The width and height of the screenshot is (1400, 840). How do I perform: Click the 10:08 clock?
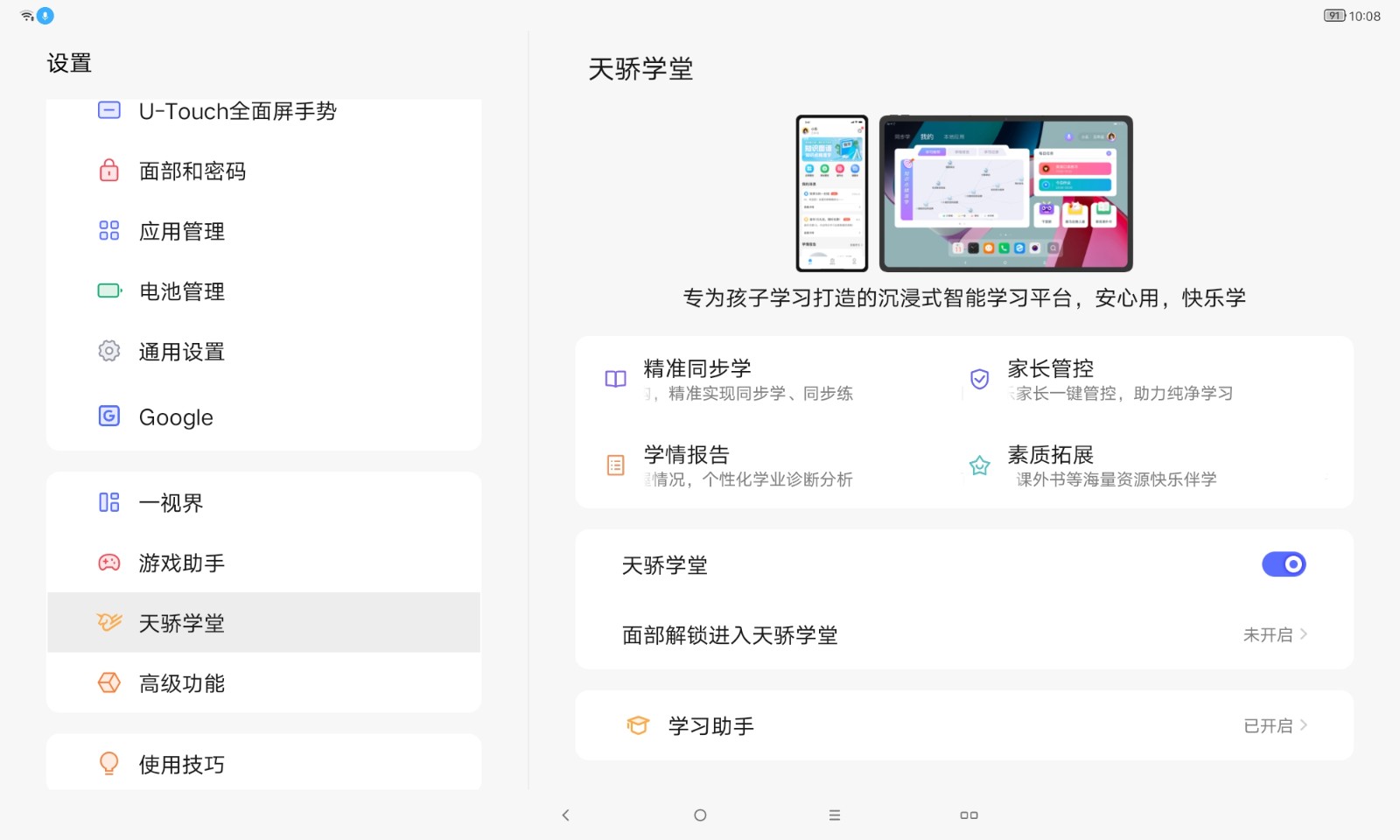pos(1364,16)
